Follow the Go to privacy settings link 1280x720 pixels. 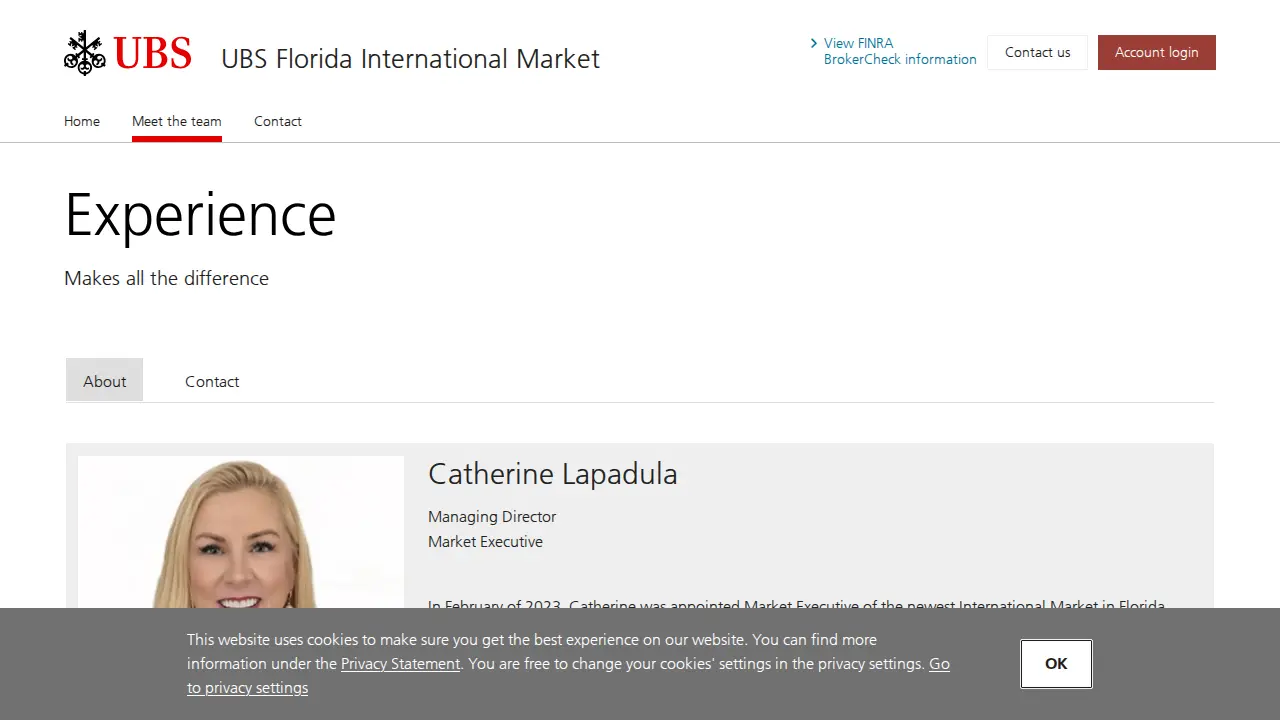568,676
